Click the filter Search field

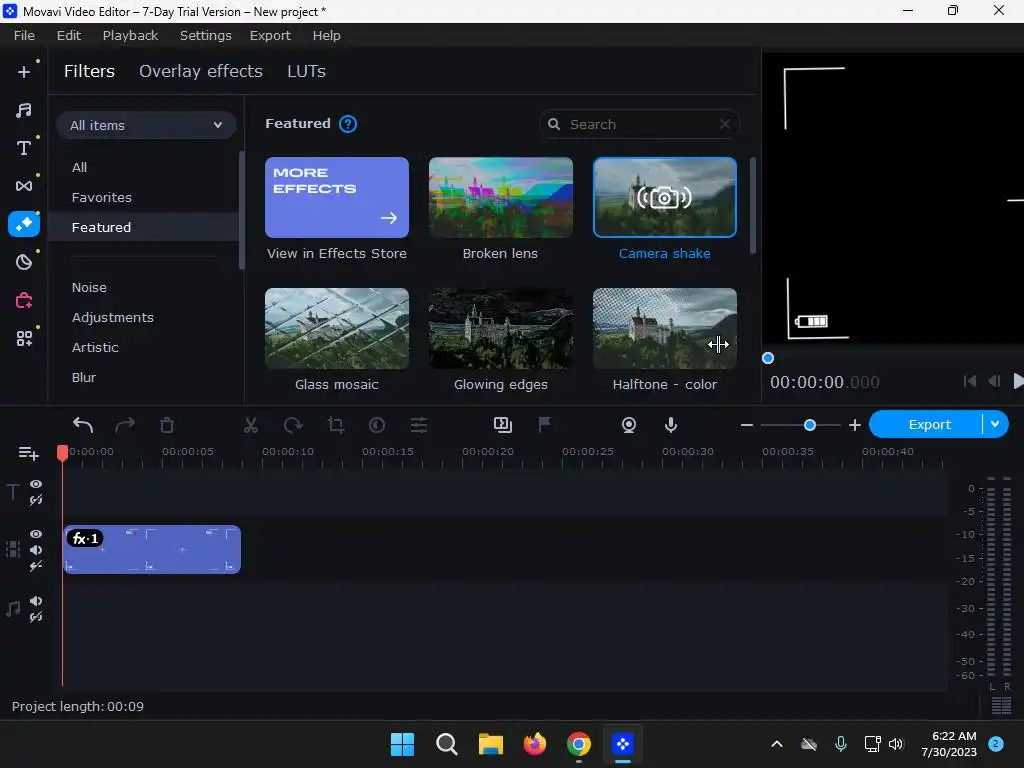[639, 124]
